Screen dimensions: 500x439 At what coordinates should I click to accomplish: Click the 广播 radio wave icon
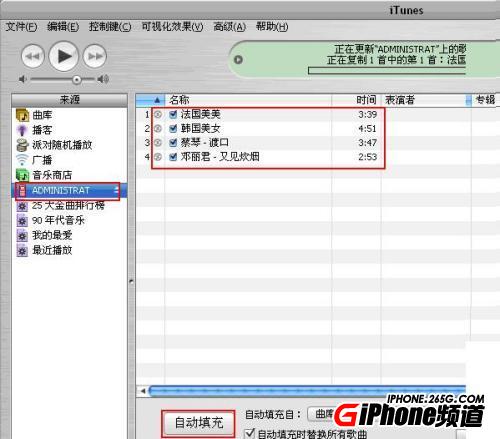pos(22,160)
